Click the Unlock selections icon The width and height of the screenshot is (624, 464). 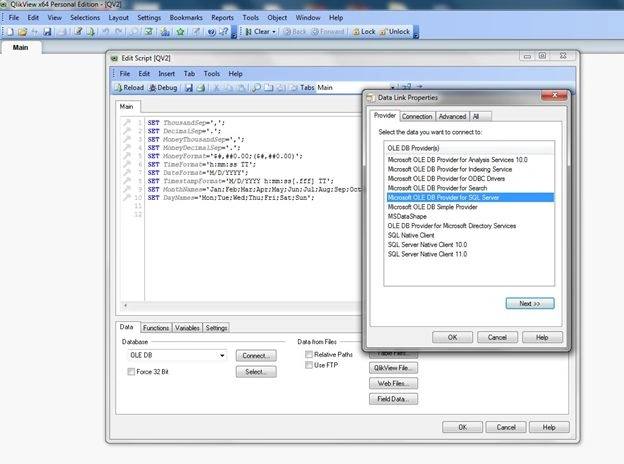point(384,31)
